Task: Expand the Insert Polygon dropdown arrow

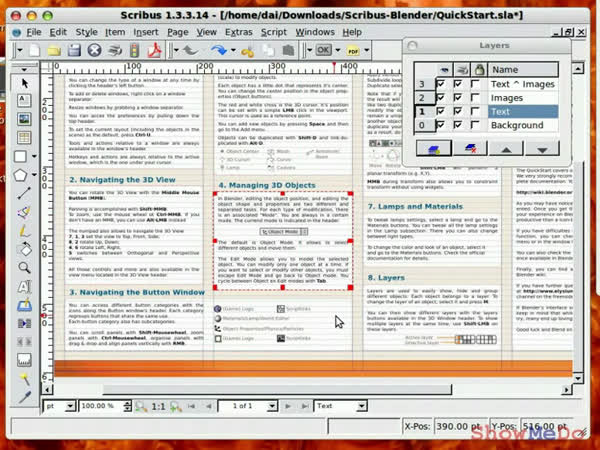Action: [34, 175]
